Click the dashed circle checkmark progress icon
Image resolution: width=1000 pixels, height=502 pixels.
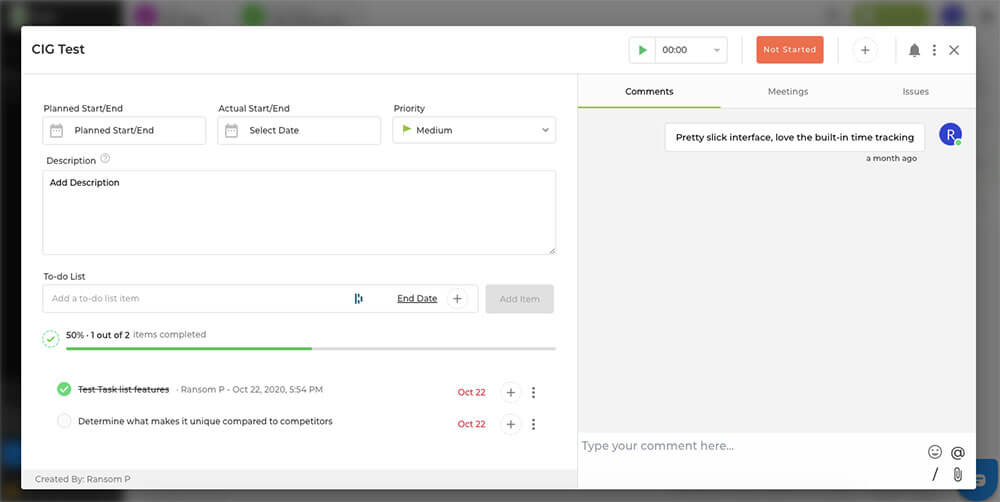(51, 339)
